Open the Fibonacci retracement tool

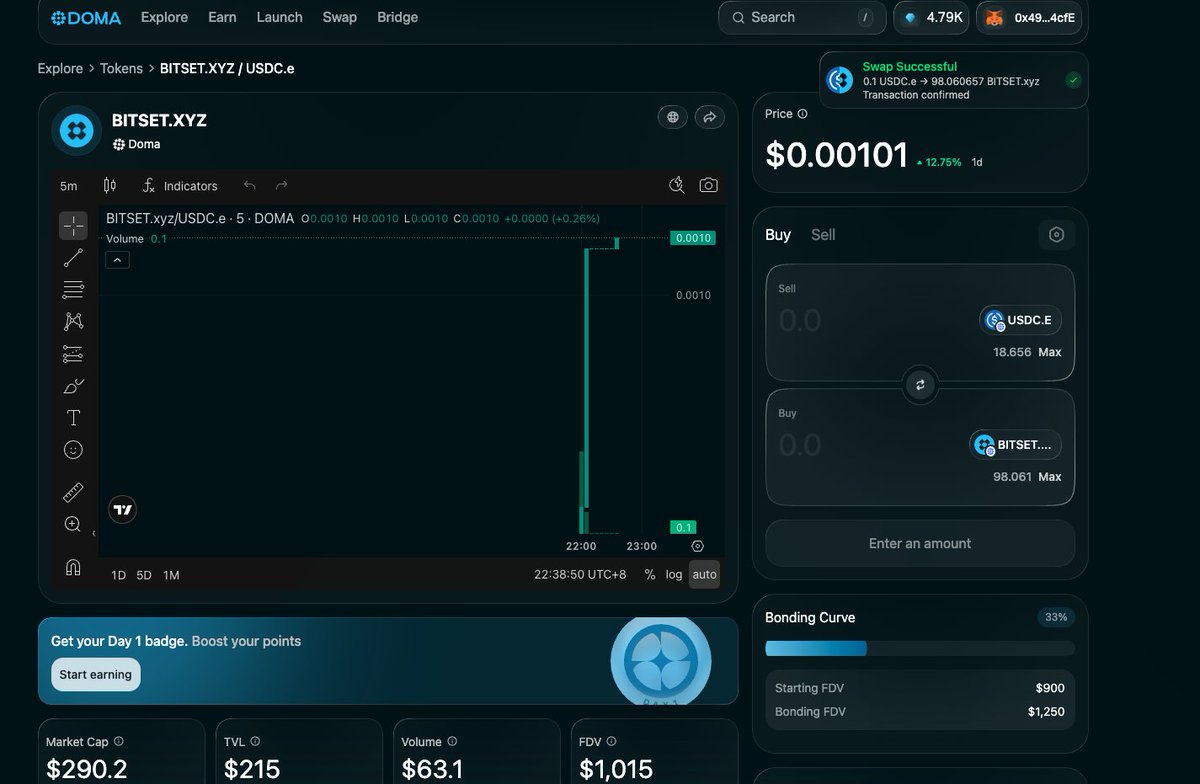[x=73, y=290]
